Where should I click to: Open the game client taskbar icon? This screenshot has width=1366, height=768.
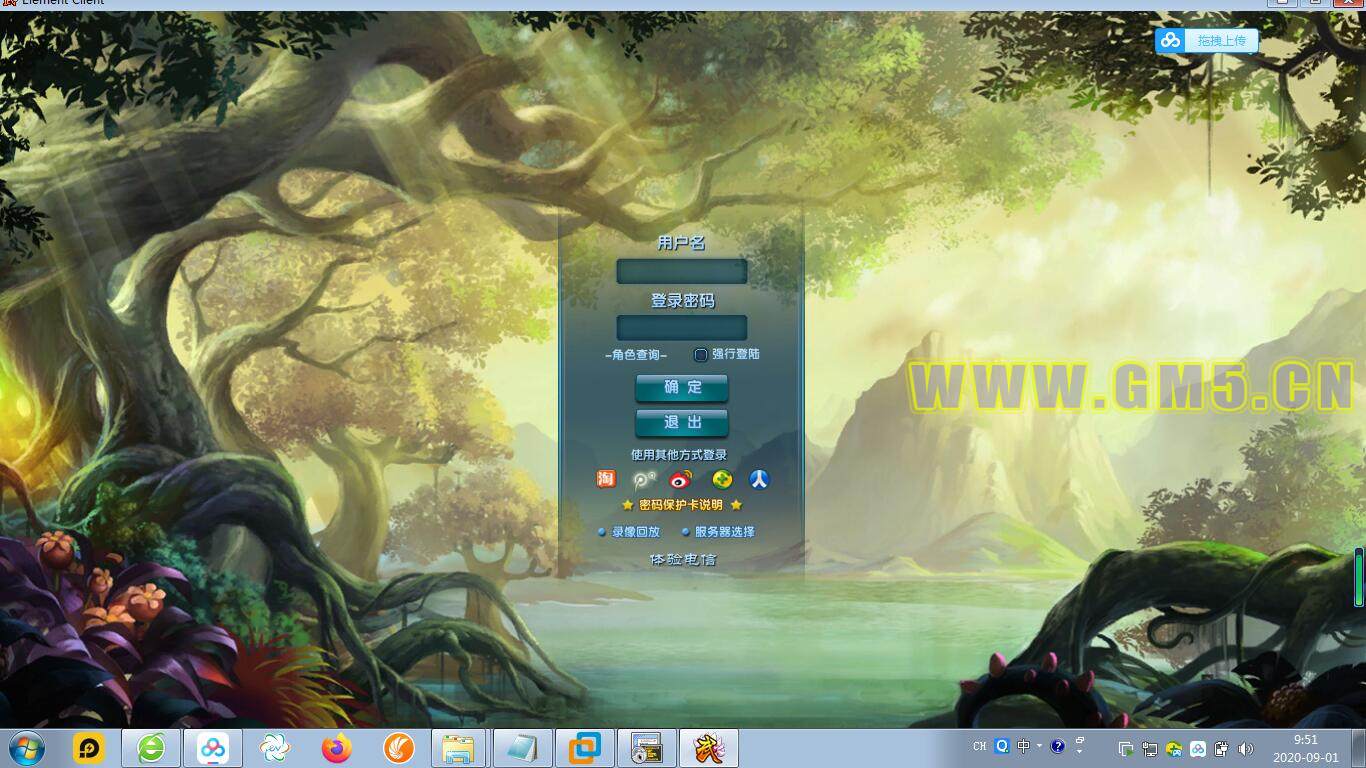(709, 748)
